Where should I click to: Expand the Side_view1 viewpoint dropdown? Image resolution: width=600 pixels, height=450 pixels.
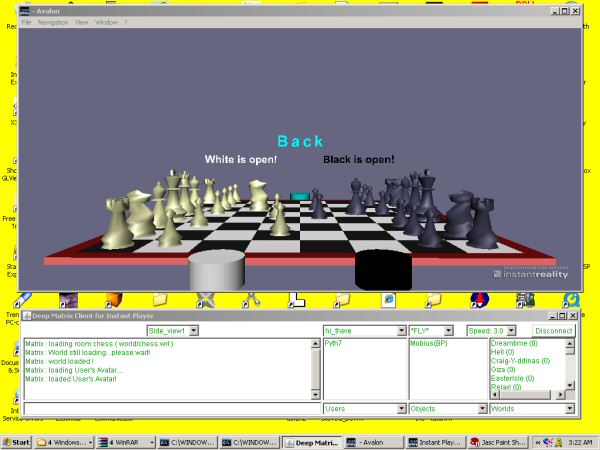193,330
